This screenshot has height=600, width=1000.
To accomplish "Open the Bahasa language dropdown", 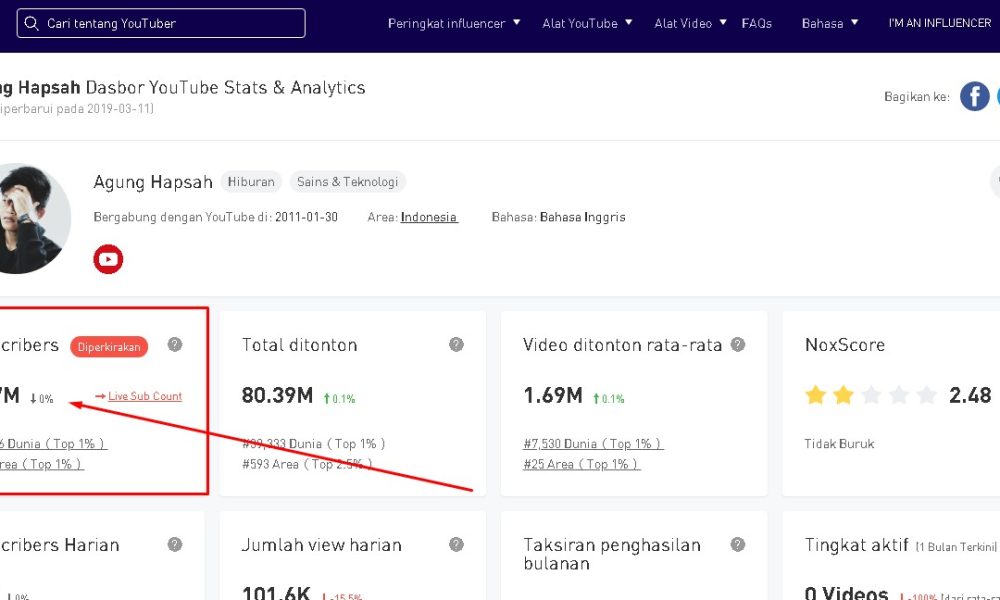I will 830,24.
